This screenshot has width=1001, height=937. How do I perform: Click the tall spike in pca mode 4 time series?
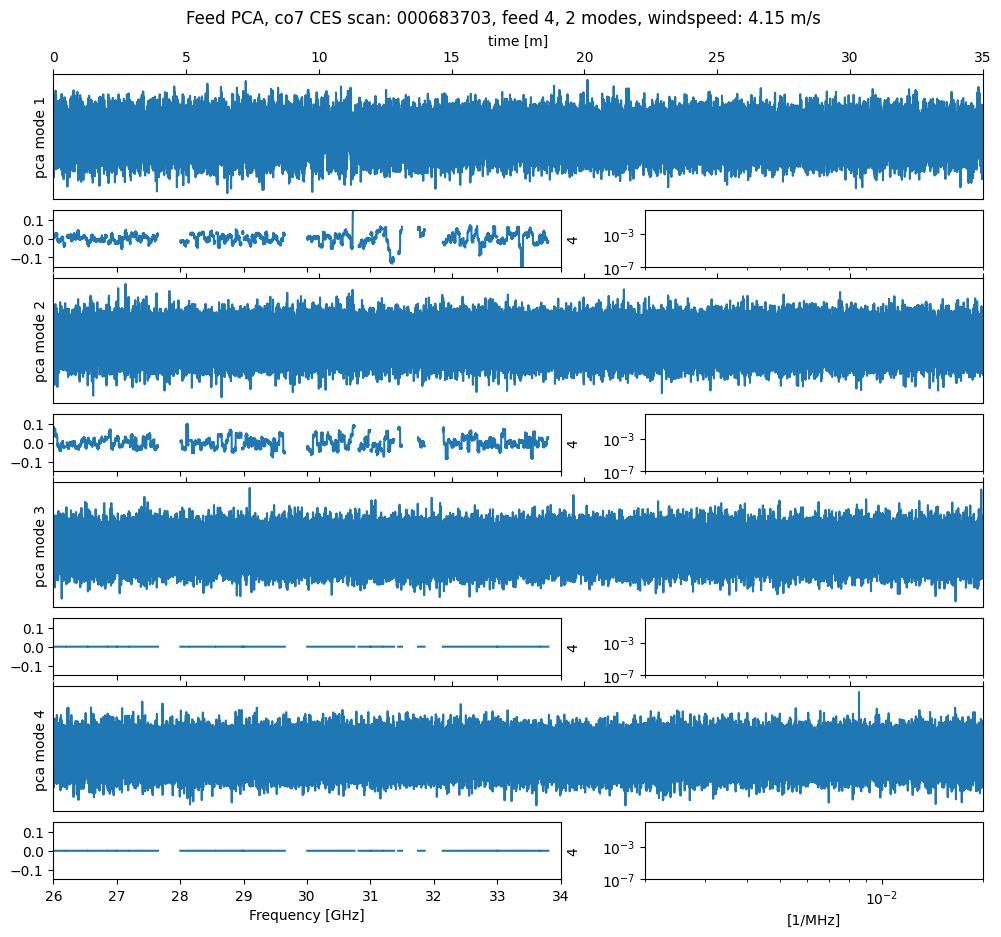pyautogui.click(x=858, y=696)
